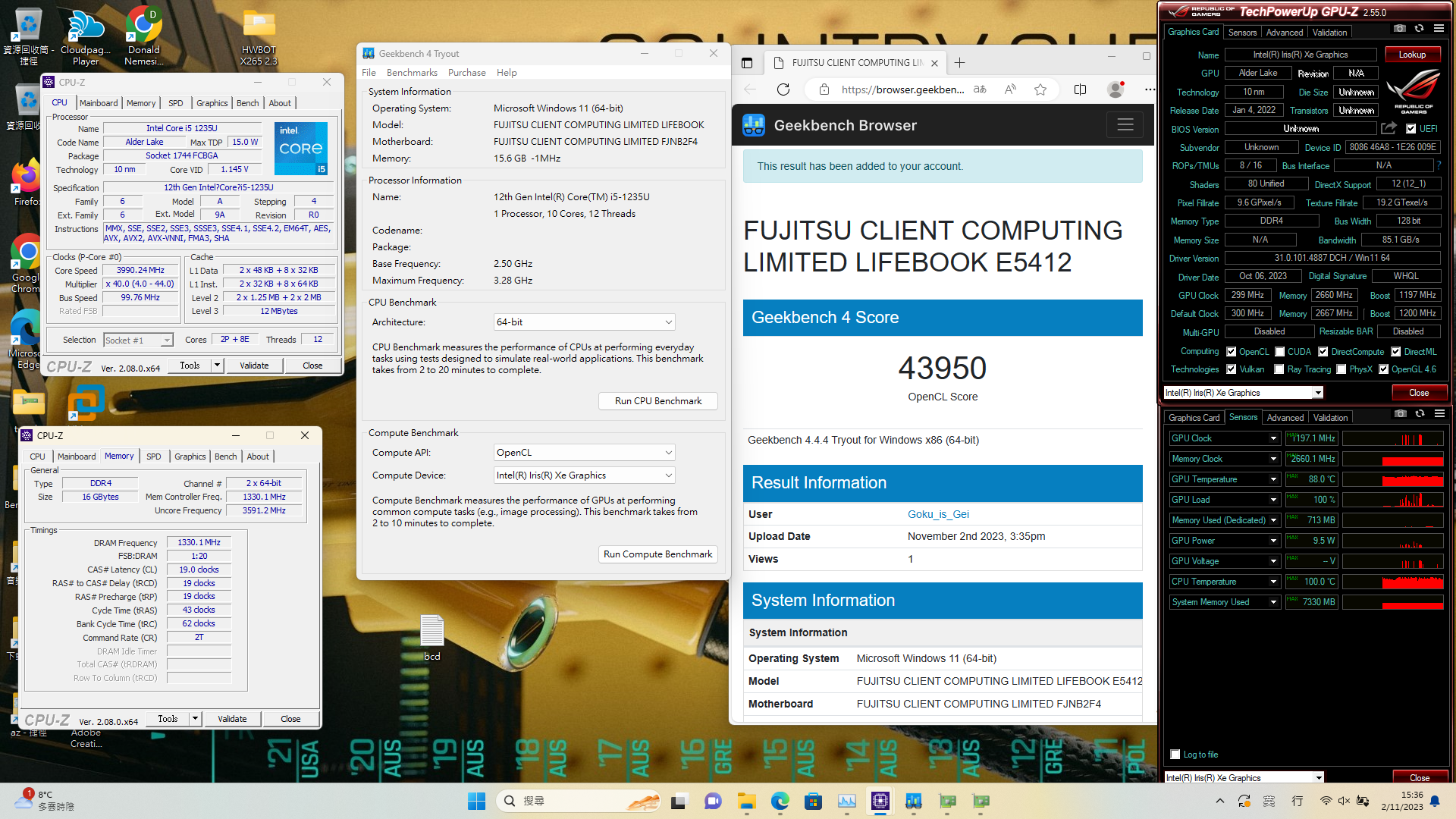1456x819 pixels.
Task: Toggle the PhysX checkbox in GPU-Z
Action: pyautogui.click(x=1341, y=369)
